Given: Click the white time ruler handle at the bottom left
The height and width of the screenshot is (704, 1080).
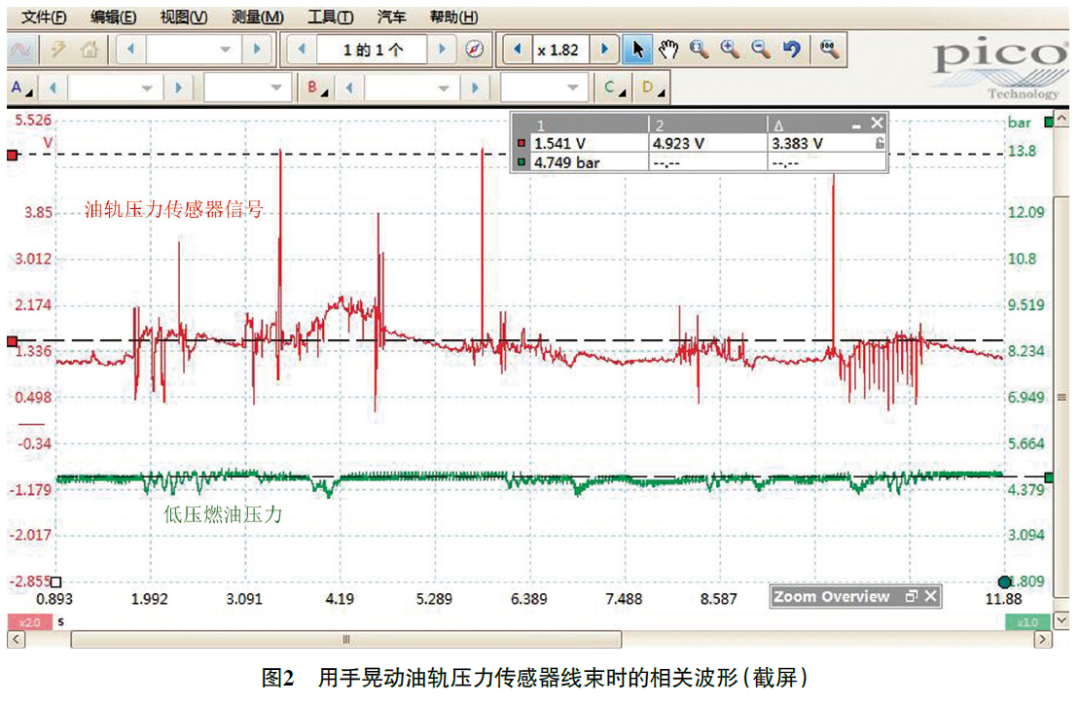Looking at the screenshot, I should click(x=56, y=582).
